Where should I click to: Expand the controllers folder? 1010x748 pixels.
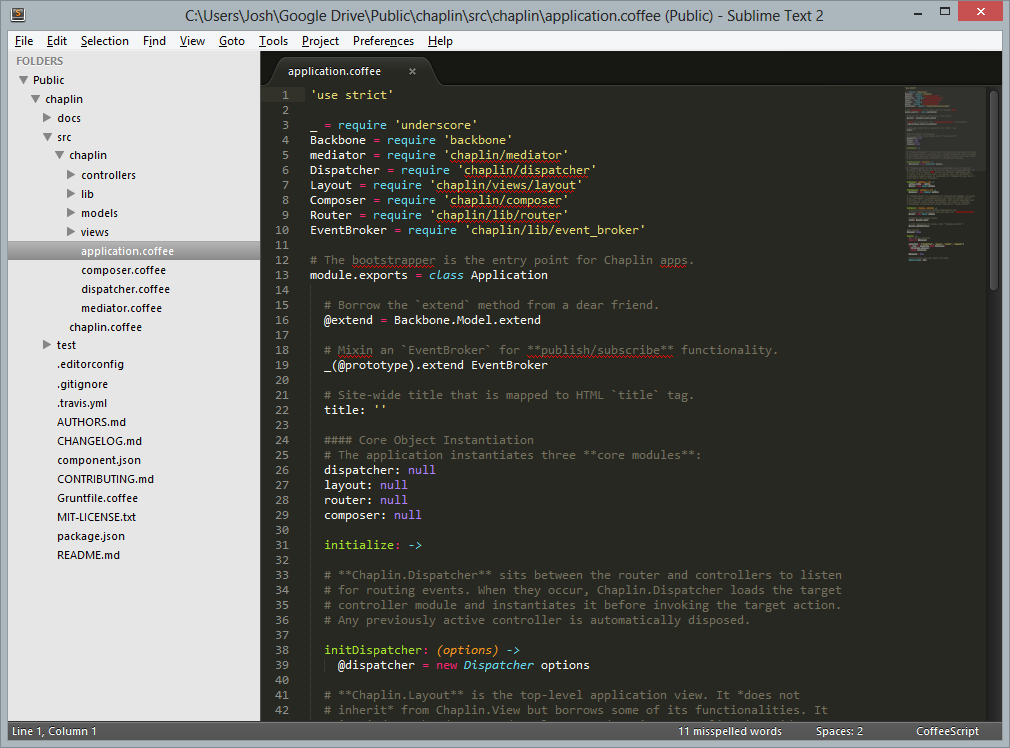(x=71, y=175)
